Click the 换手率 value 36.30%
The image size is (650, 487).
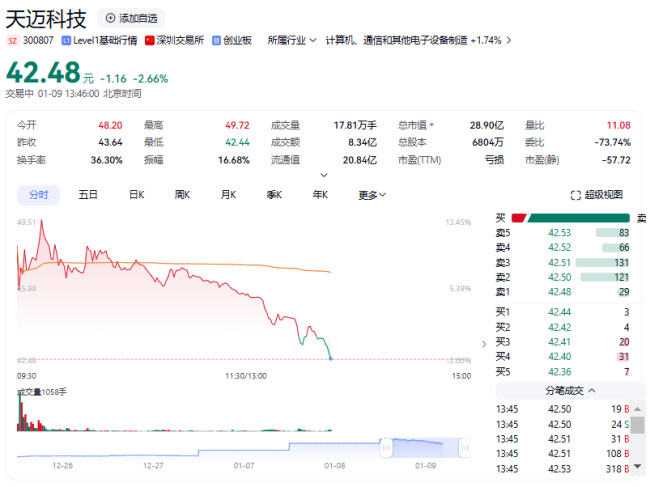click(x=107, y=160)
